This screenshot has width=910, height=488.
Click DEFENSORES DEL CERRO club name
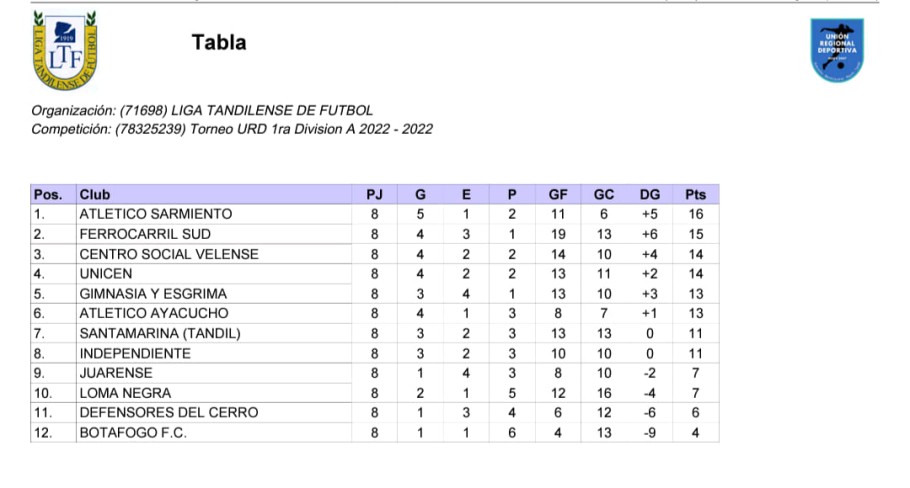[169, 413]
